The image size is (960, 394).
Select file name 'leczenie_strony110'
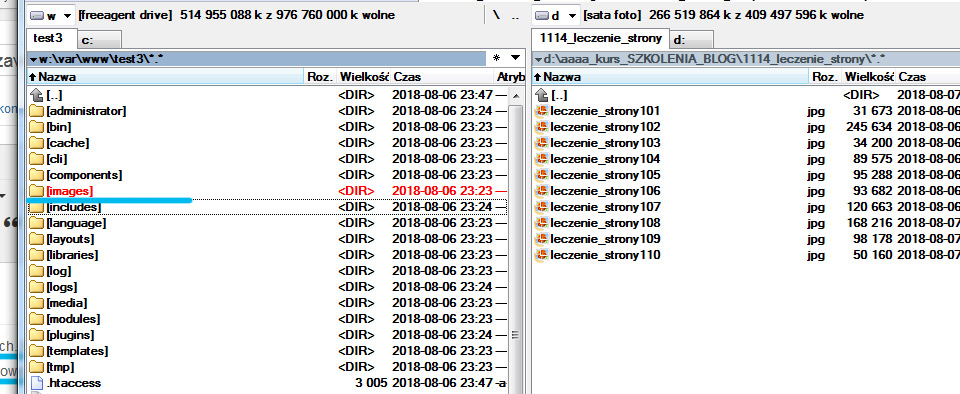pos(606,255)
